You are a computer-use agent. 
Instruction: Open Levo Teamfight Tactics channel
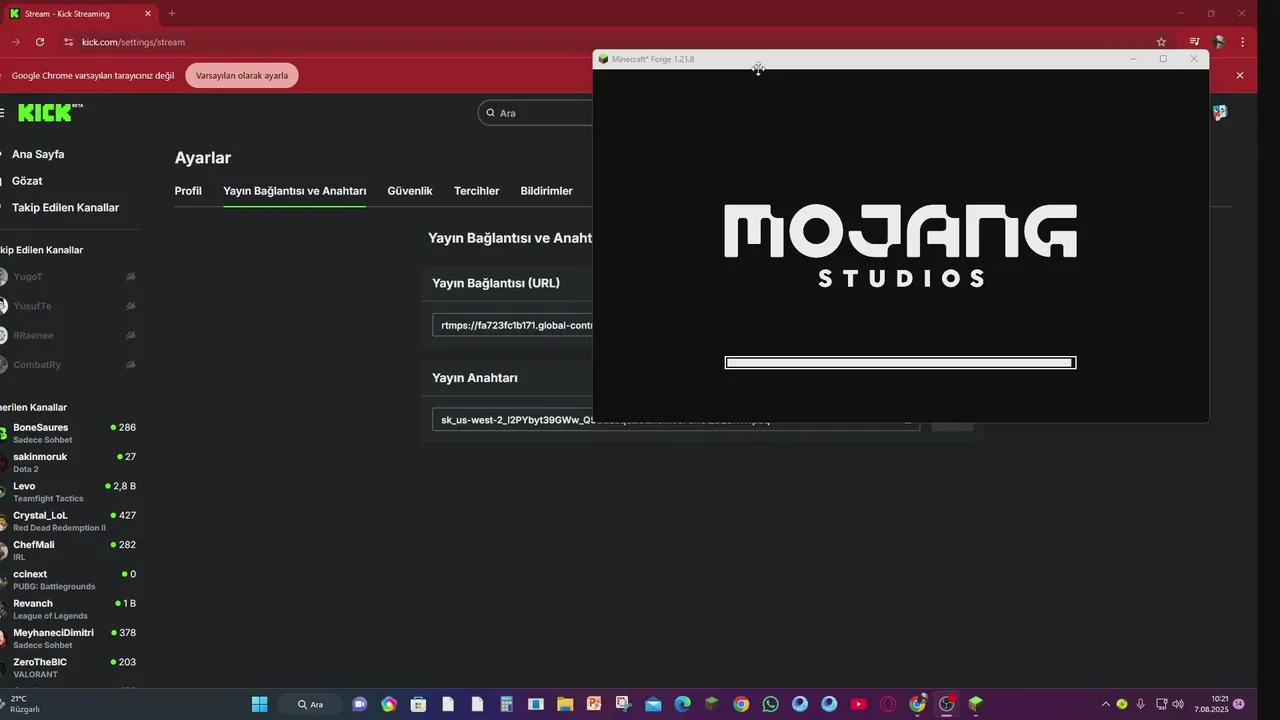(68, 491)
